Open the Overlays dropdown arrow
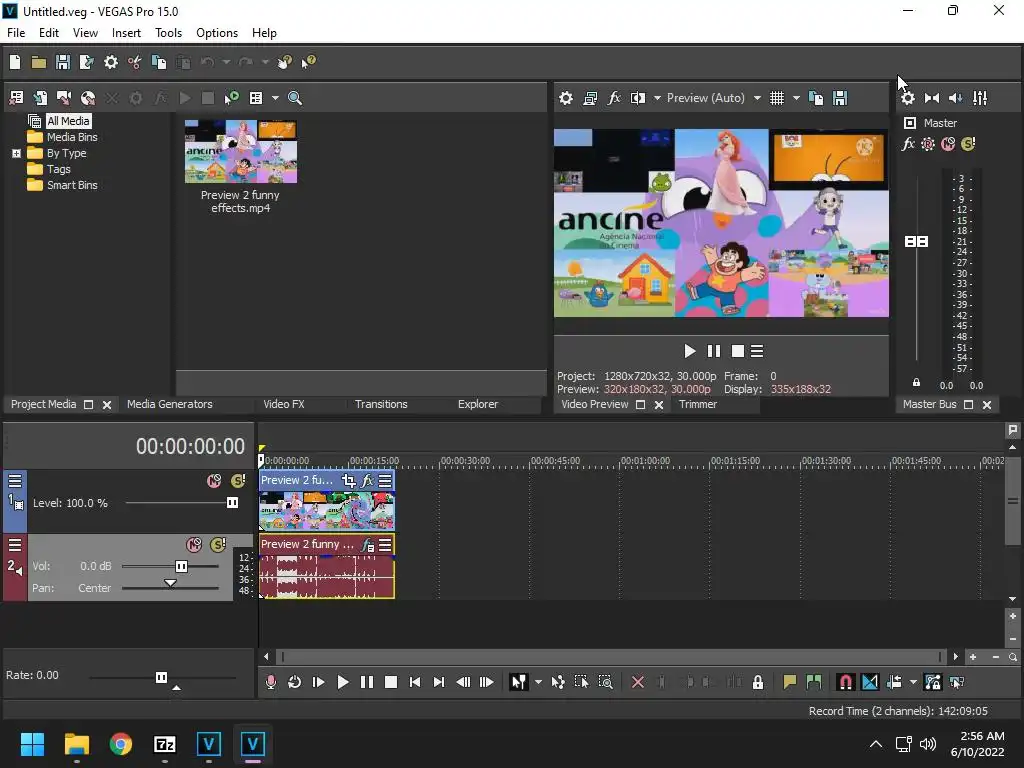The width and height of the screenshot is (1024, 768). tap(796, 98)
